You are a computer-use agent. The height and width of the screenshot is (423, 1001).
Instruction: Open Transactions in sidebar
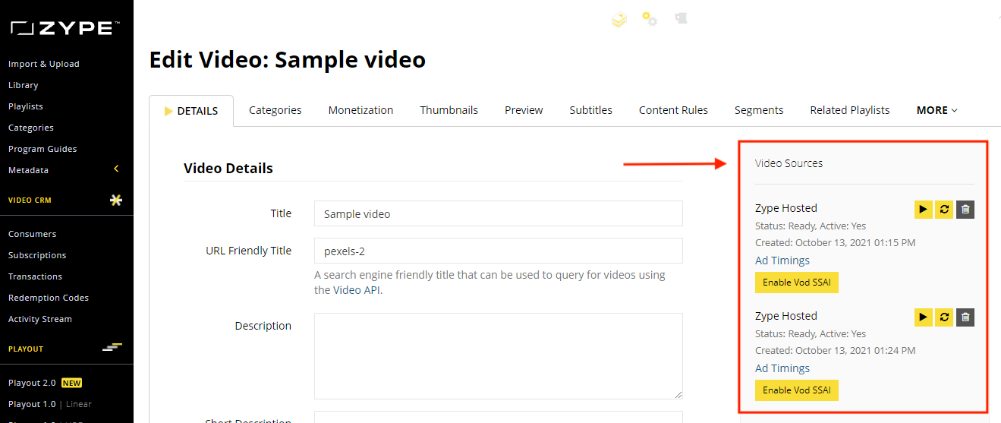coord(35,276)
